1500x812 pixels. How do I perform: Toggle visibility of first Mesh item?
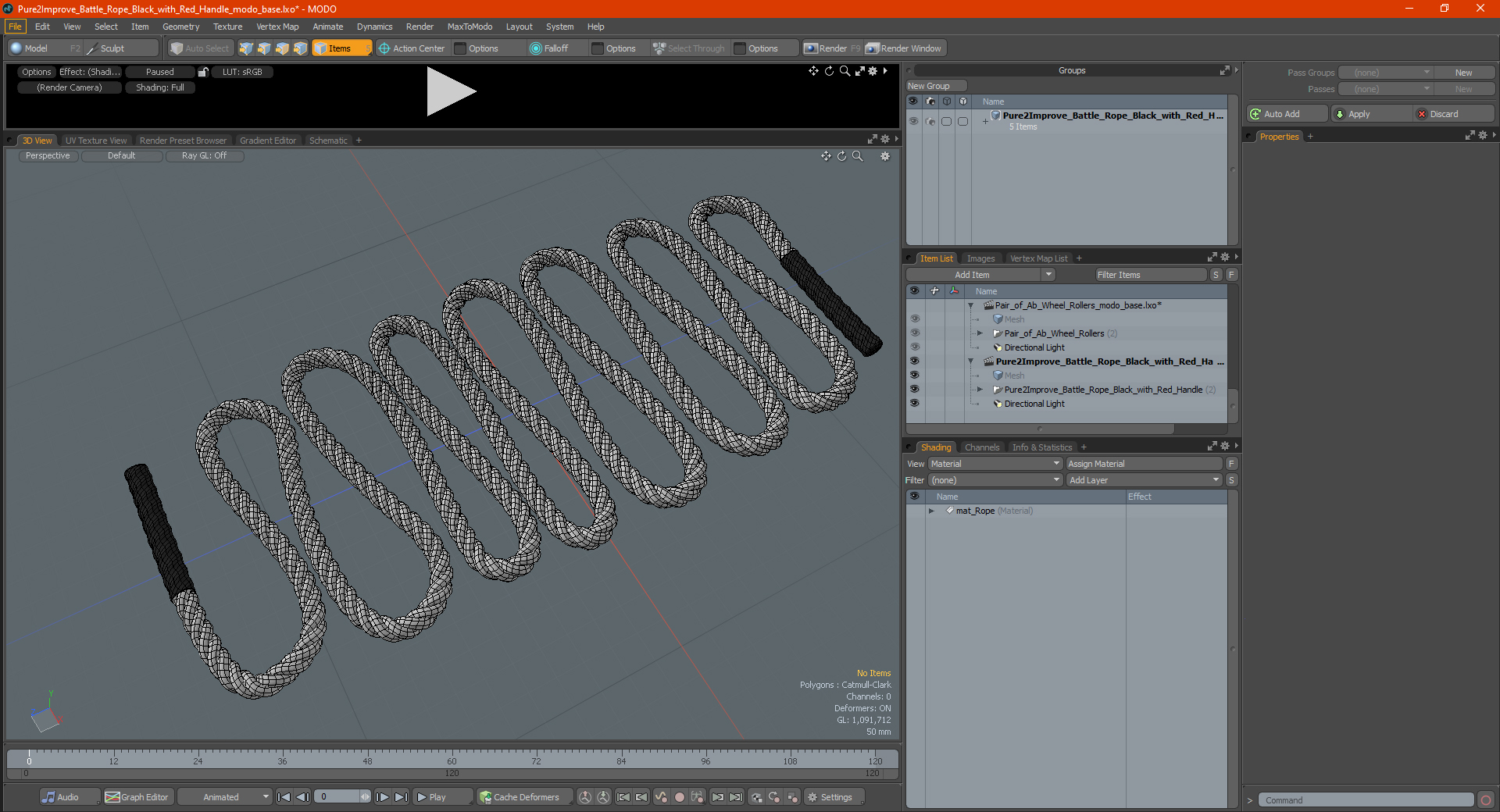[914, 319]
